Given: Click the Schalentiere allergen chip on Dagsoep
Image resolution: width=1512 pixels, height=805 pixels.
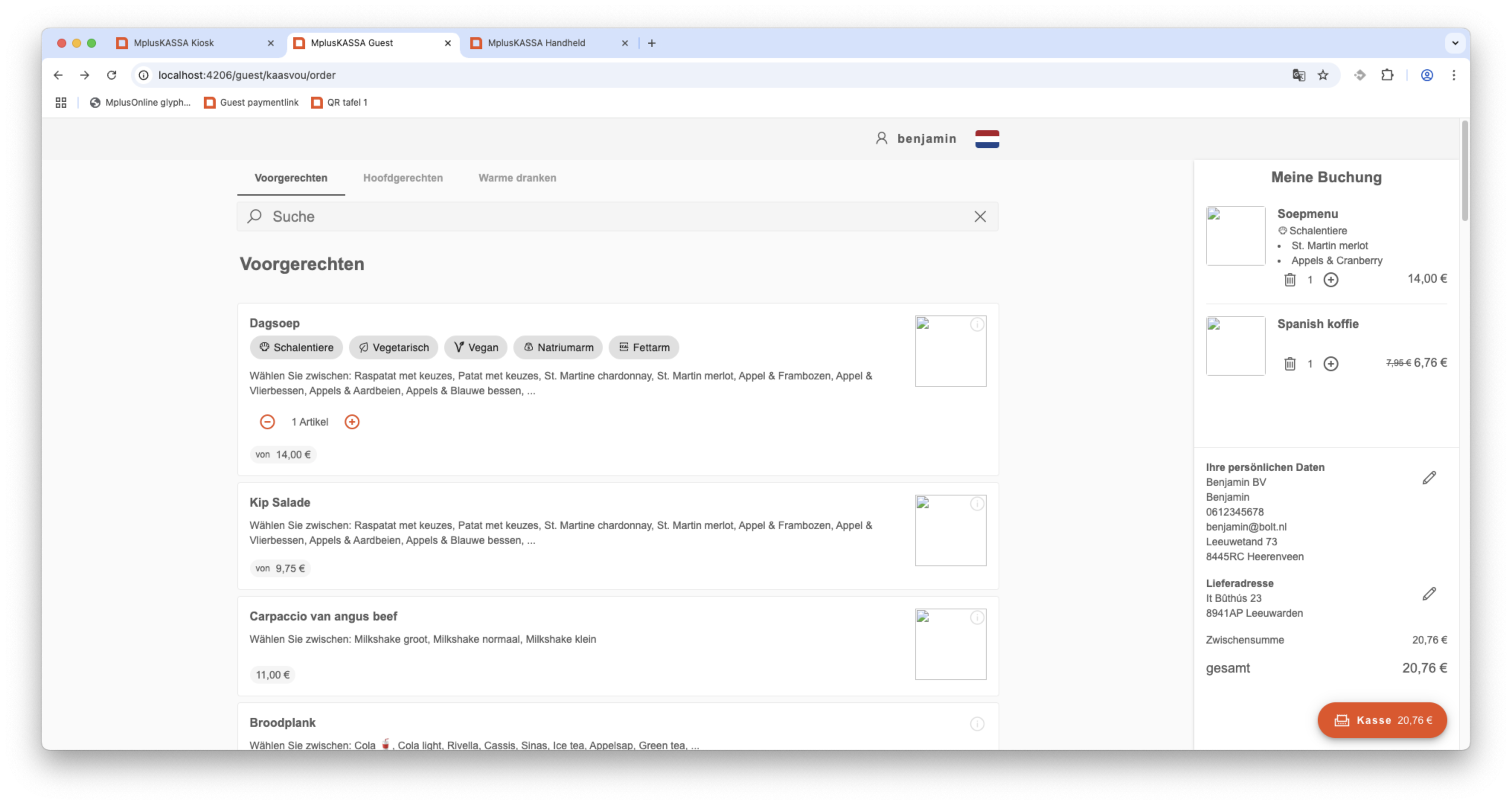Looking at the screenshot, I should tap(297, 347).
